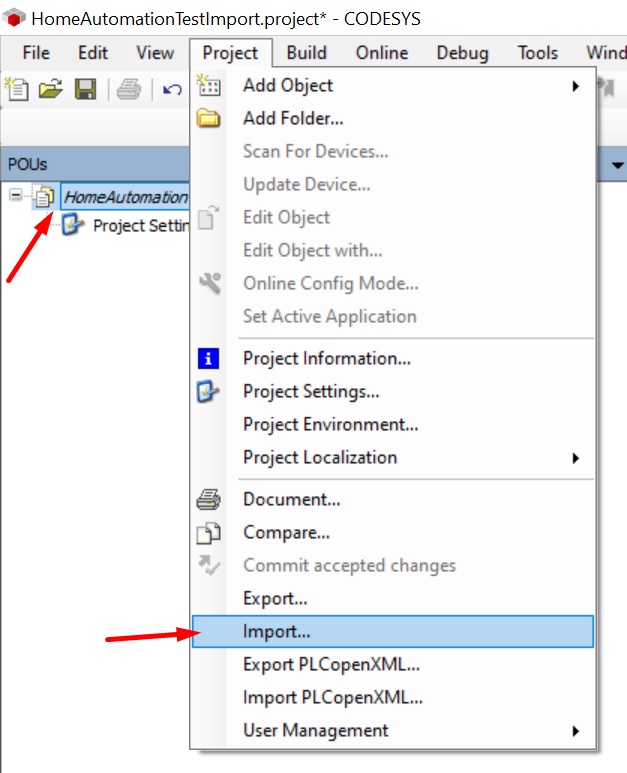The height and width of the screenshot is (773, 627).
Task: Choose Document... from the Project menu
Action: (393, 499)
